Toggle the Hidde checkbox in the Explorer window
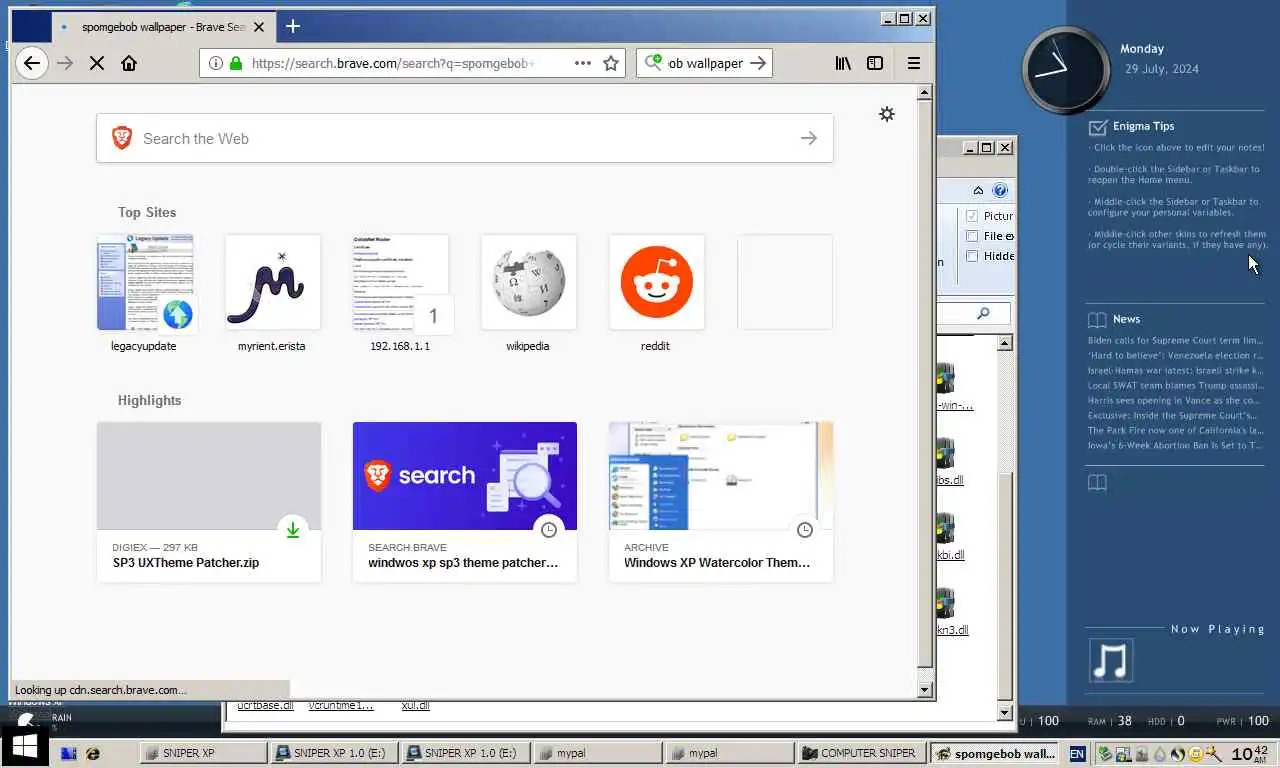This screenshot has width=1280, height=768. (x=971, y=256)
